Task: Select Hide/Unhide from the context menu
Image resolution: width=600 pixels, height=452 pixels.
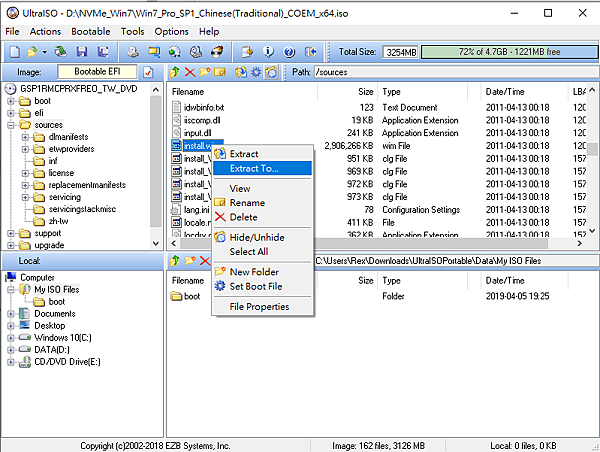Action: [262, 237]
